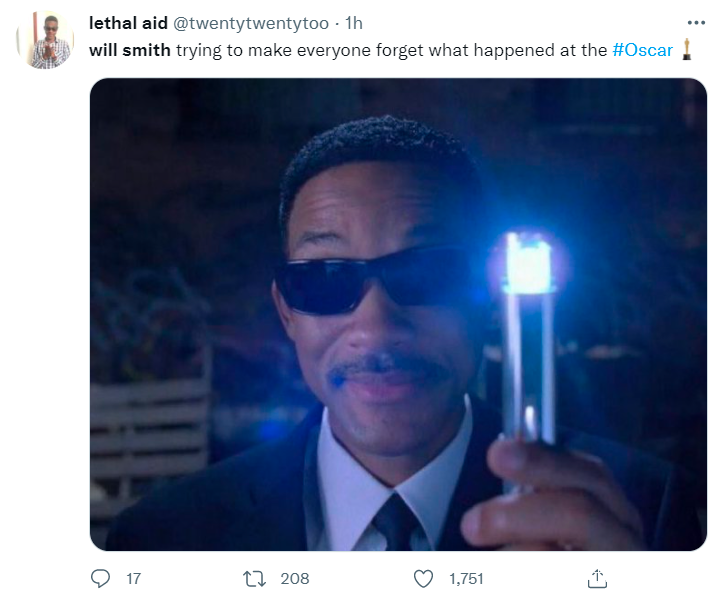
Task: Click the like count 1,751
Action: point(466,578)
